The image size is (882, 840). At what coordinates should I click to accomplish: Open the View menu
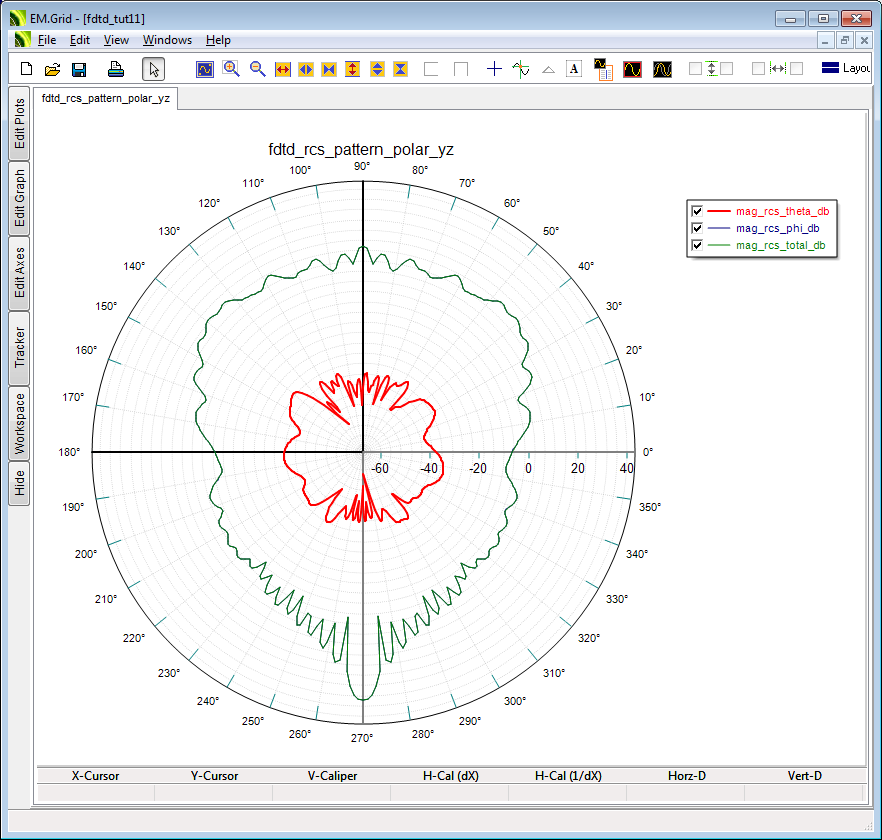point(116,40)
